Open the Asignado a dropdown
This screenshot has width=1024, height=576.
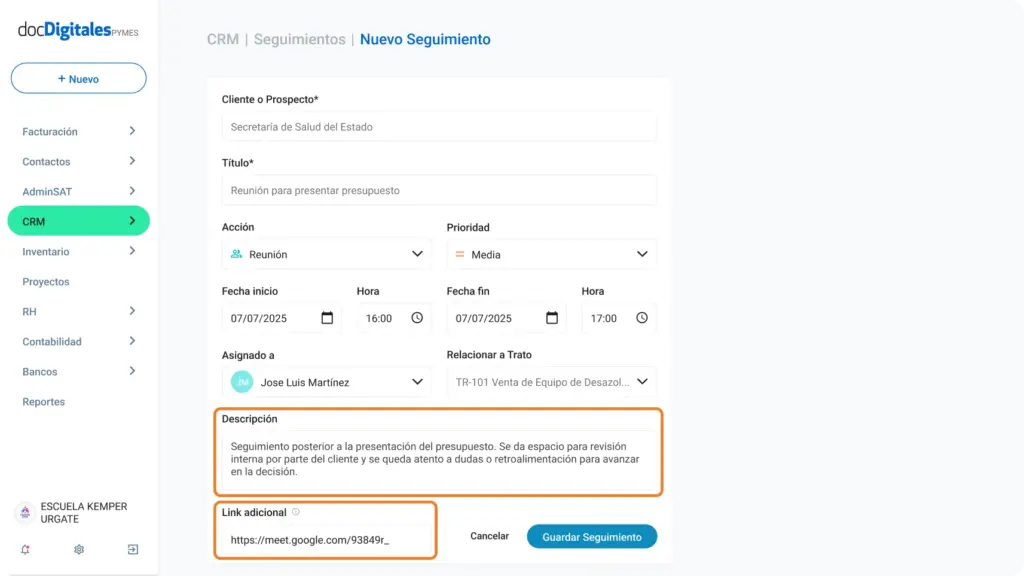click(x=326, y=382)
